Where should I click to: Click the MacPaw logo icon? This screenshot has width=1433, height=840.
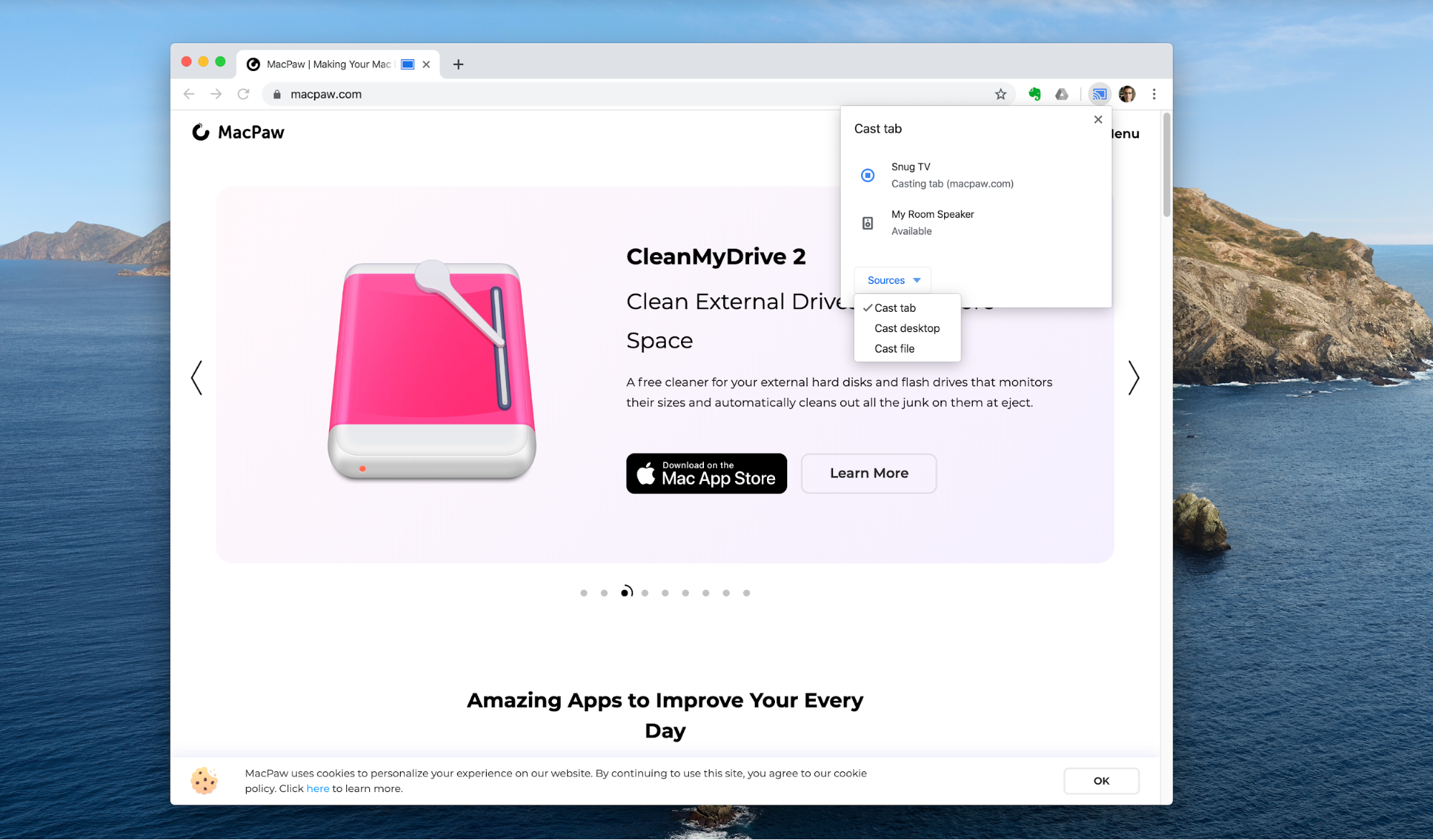click(200, 131)
